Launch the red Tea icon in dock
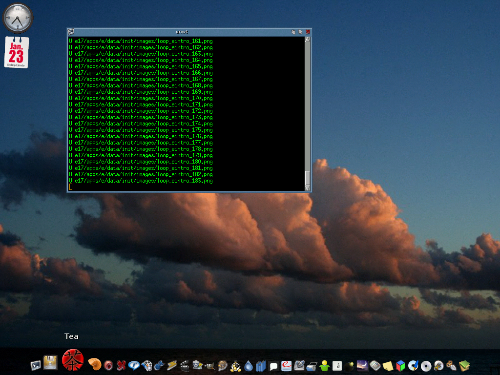 (x=72, y=360)
